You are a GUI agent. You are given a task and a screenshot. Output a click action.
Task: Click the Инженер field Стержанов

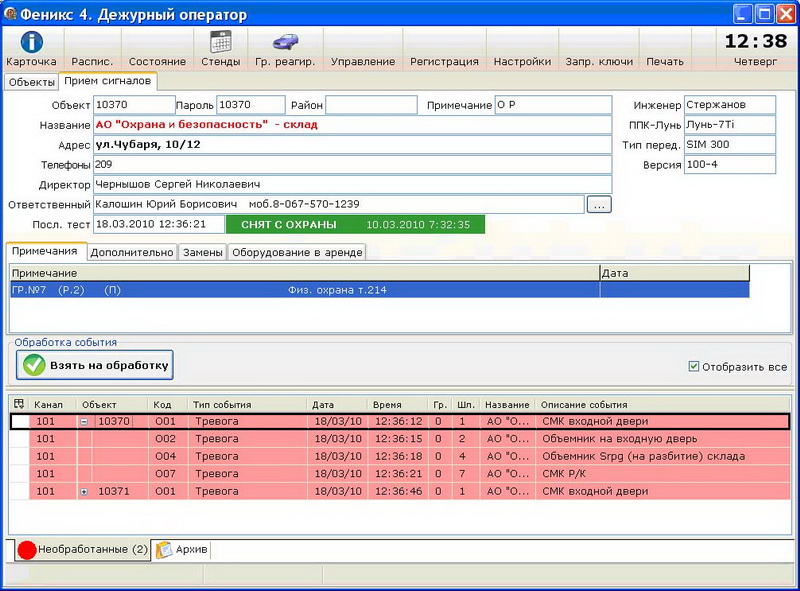(x=730, y=105)
